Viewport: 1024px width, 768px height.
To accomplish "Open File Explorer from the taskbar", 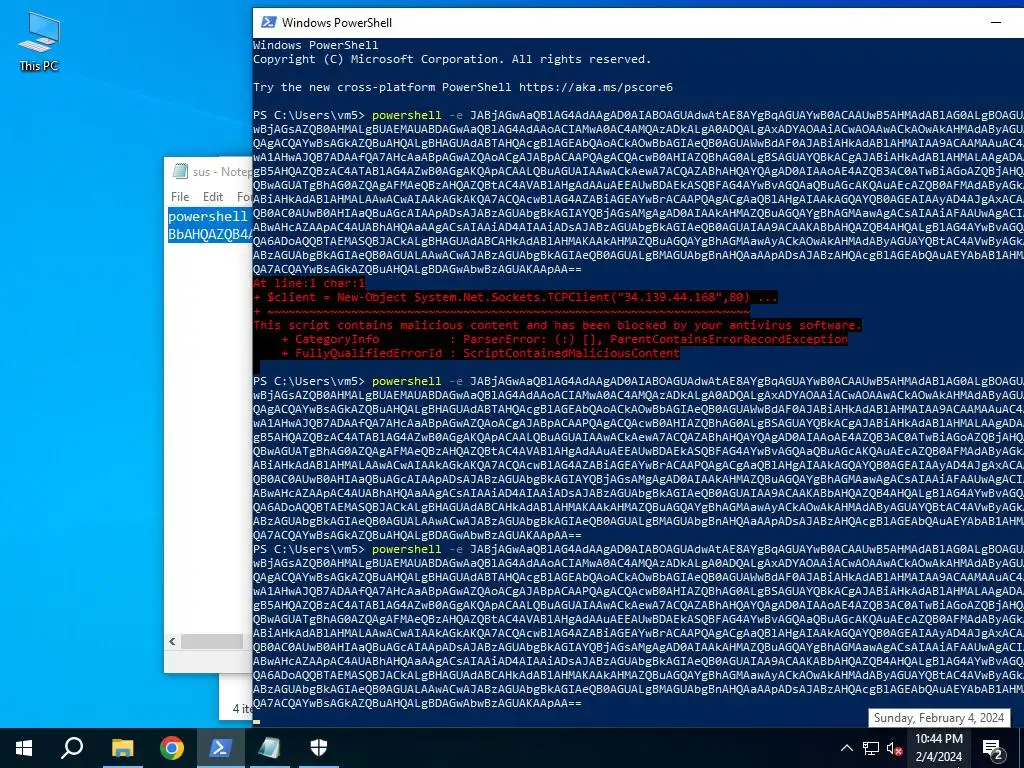I will pyautogui.click(x=122, y=748).
